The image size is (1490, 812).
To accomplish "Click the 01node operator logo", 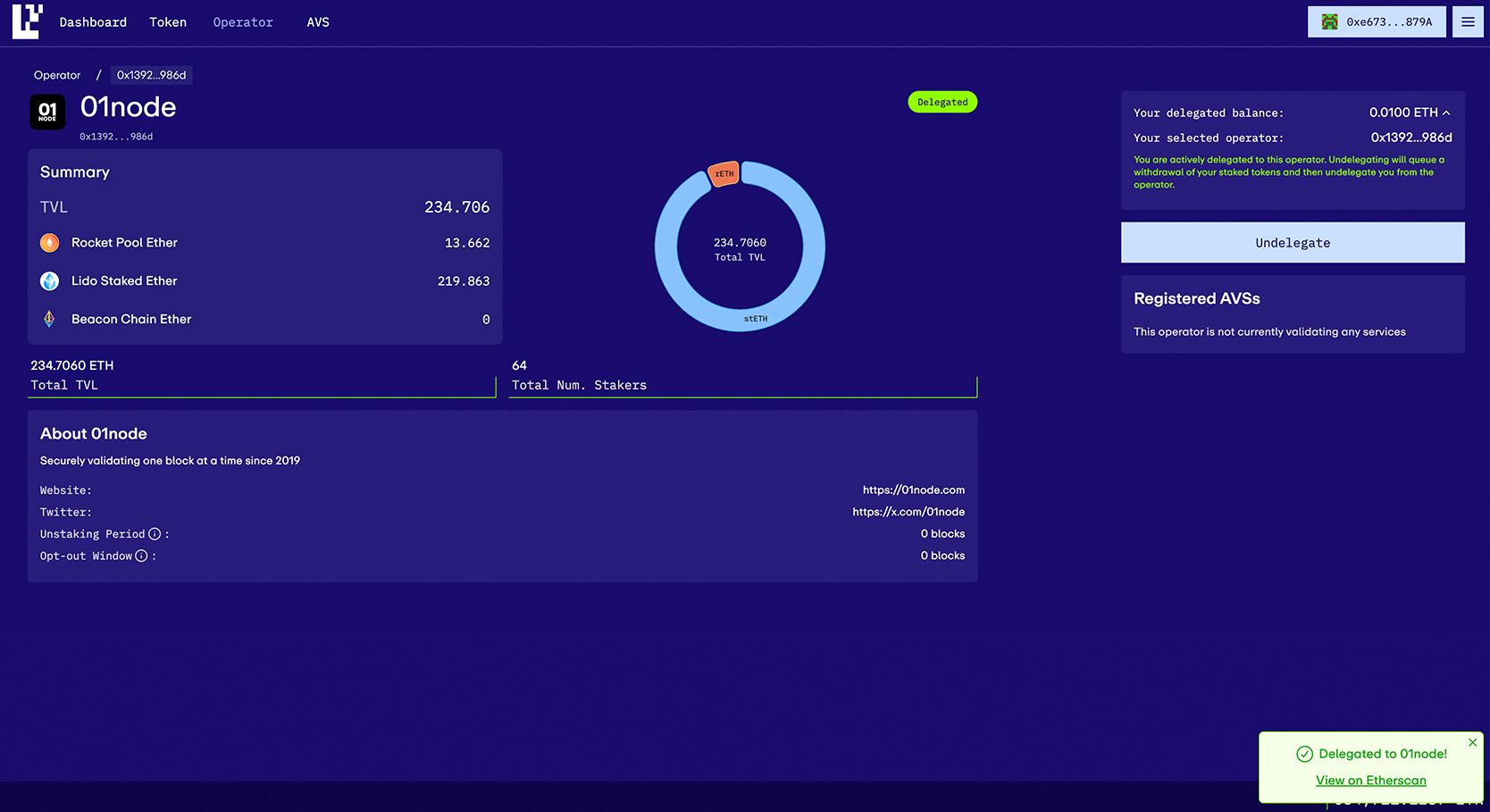I will coord(47,112).
